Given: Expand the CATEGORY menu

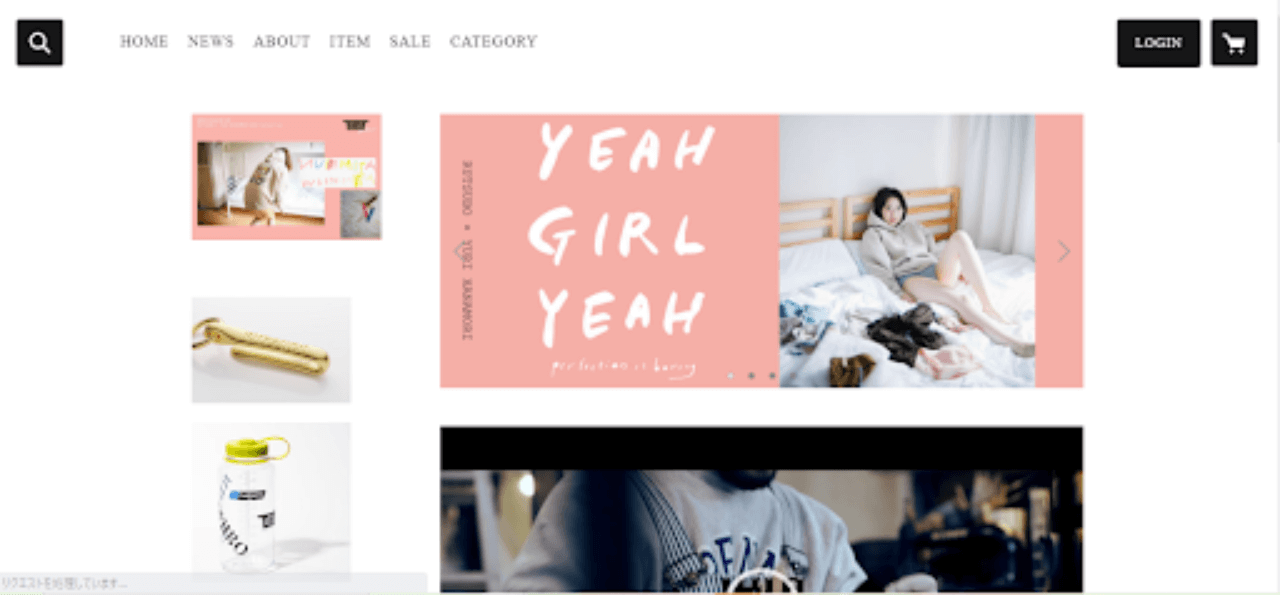Looking at the screenshot, I should tap(493, 42).
